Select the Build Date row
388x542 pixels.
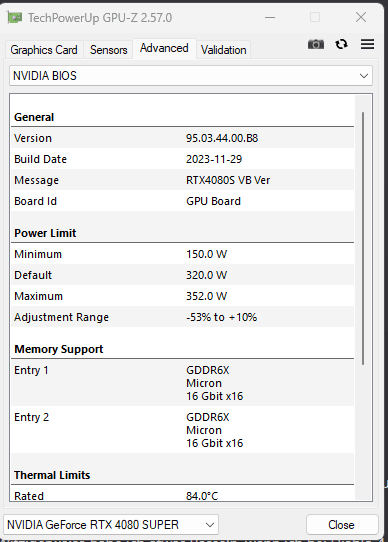pos(183,159)
